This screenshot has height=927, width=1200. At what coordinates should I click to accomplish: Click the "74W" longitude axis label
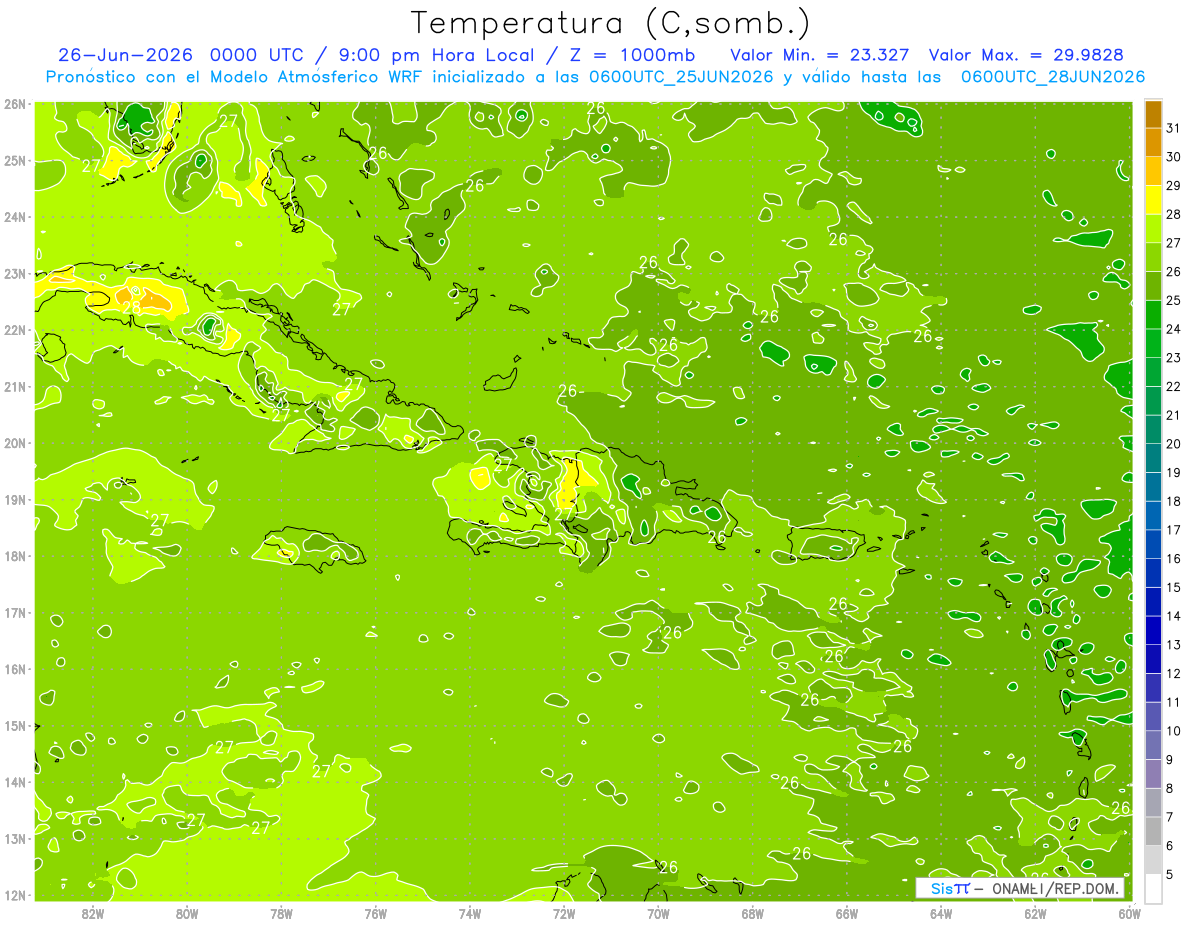coord(469,914)
